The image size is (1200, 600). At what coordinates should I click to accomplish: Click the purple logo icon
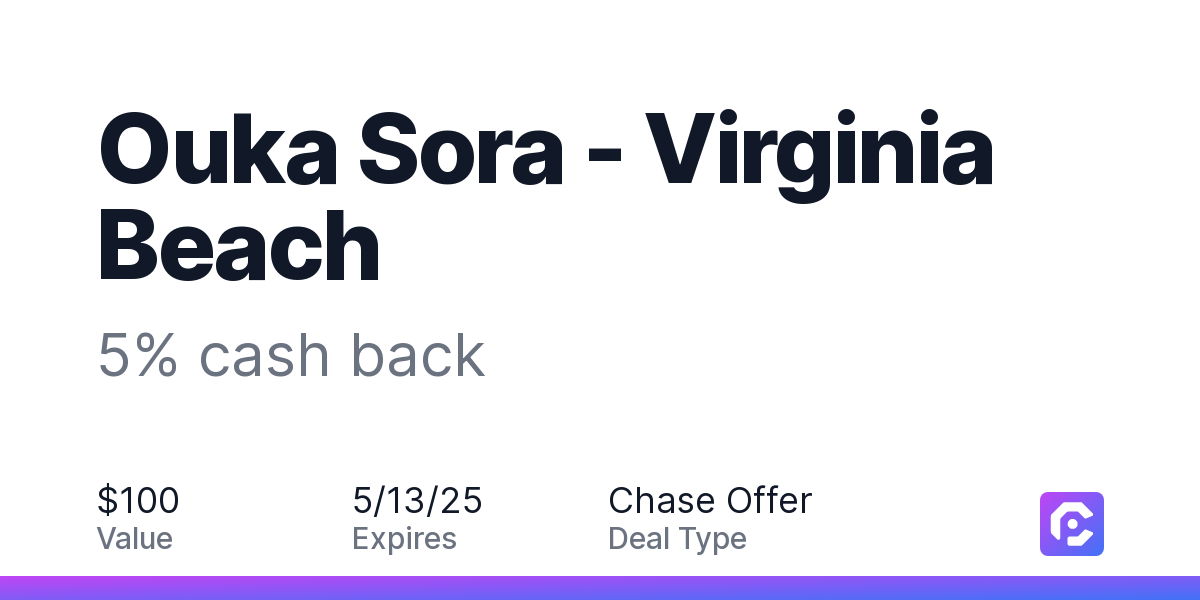1072,523
